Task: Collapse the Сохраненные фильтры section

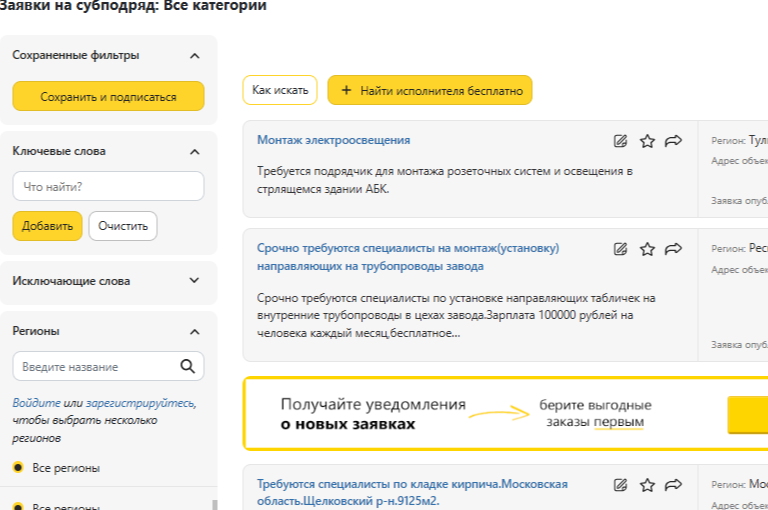Action: [x=195, y=56]
